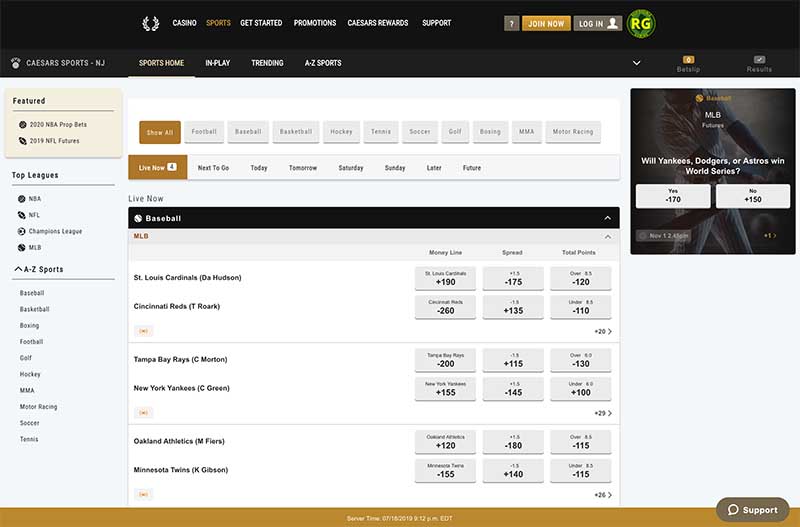This screenshot has height=527, width=800.
Task: Pick Tampa Bay Rays -1.5 spread +115
Action: [x=513, y=360]
